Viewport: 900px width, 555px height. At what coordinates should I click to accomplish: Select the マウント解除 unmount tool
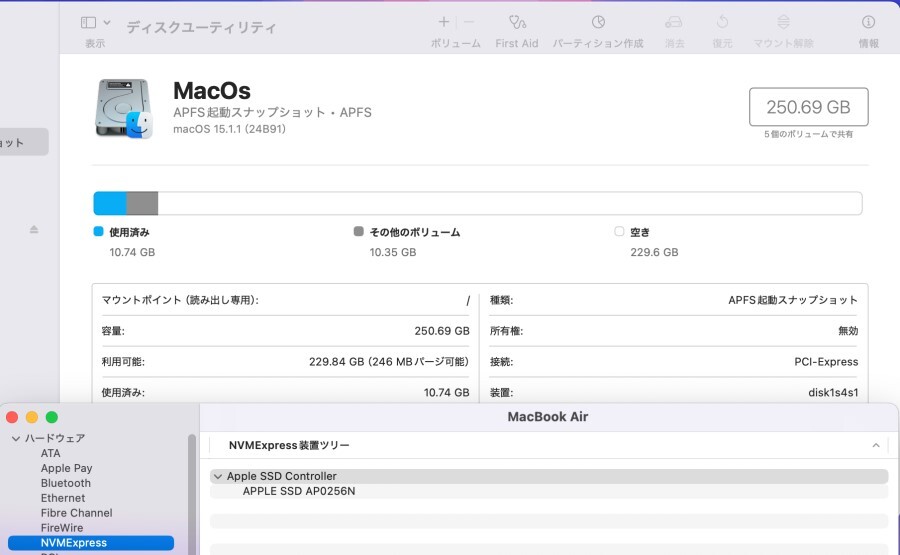point(783,22)
